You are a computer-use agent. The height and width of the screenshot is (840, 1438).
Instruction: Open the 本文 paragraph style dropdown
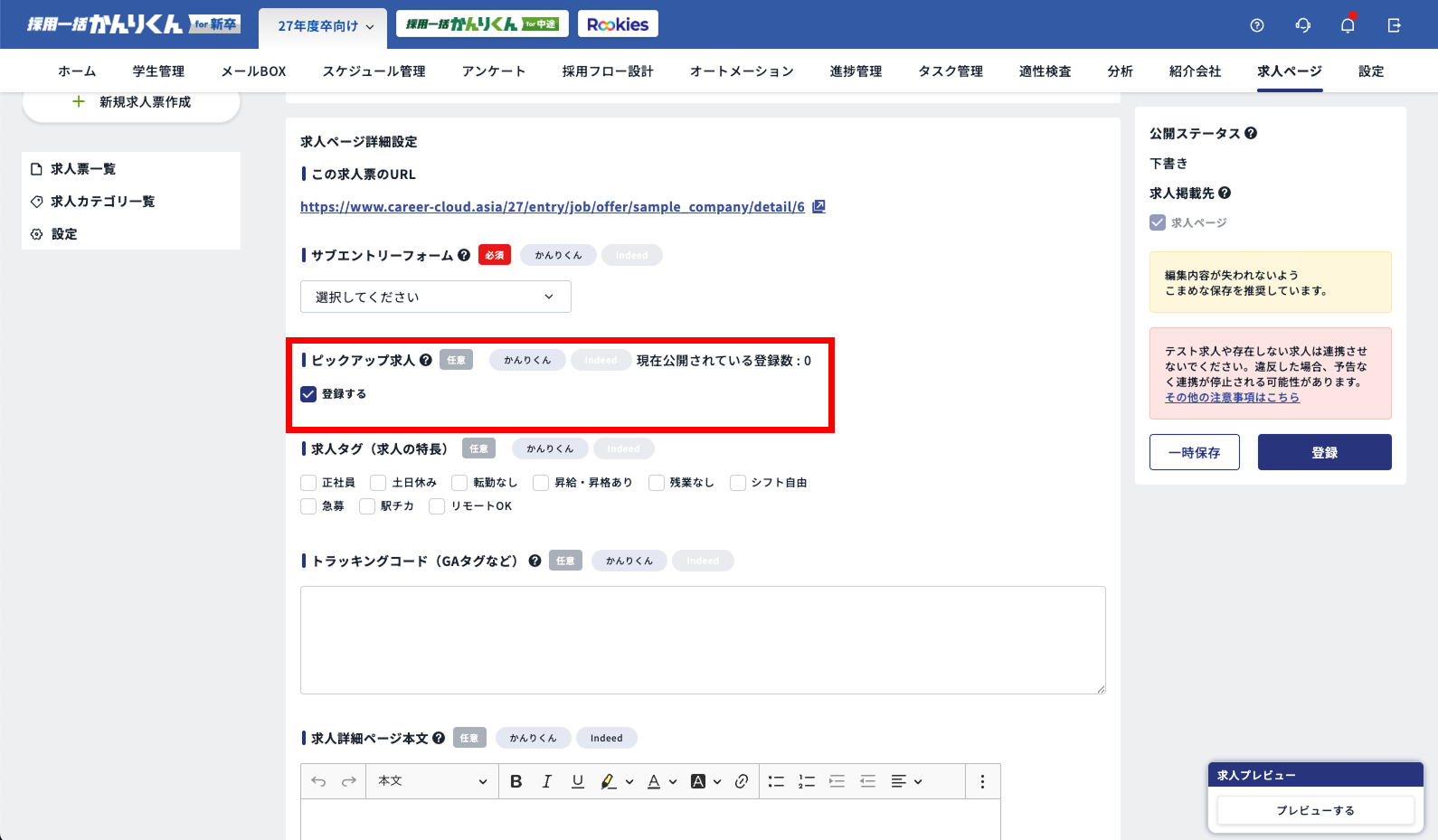(431, 781)
